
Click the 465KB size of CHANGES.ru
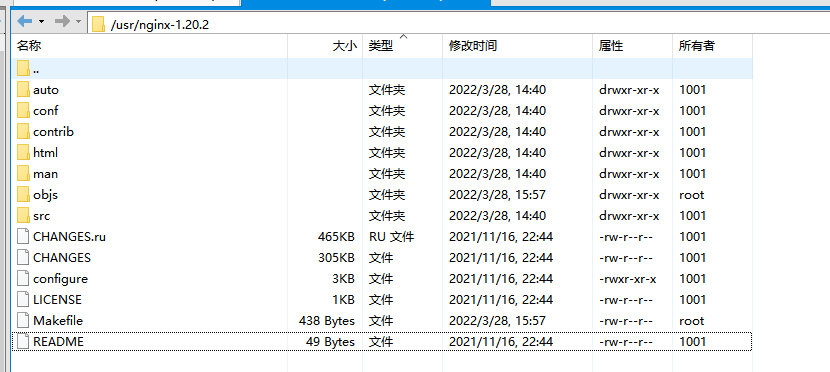pyautogui.click(x=336, y=237)
